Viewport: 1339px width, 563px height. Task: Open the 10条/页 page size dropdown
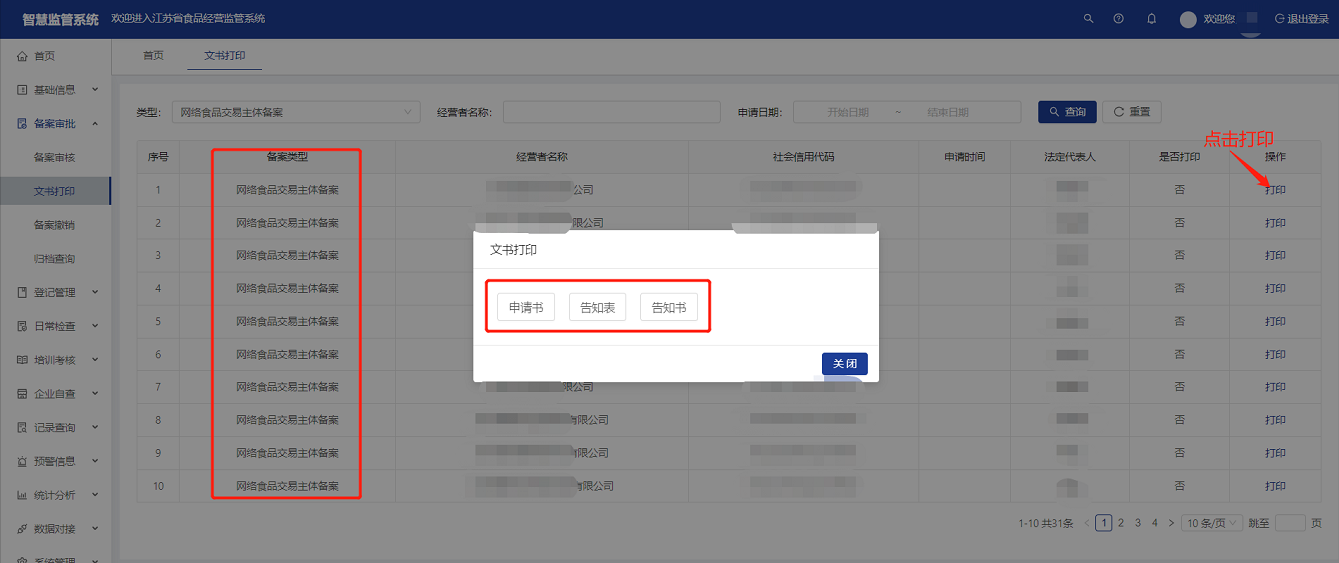point(1212,523)
